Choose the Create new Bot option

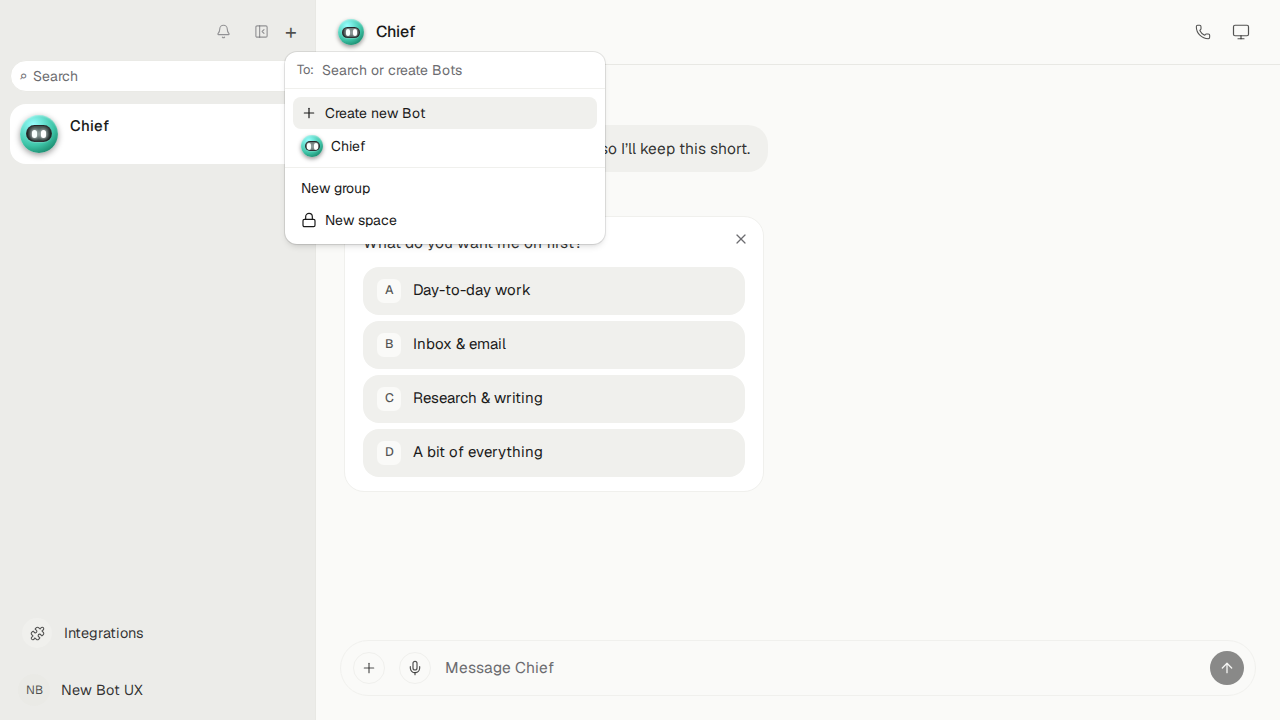445,113
